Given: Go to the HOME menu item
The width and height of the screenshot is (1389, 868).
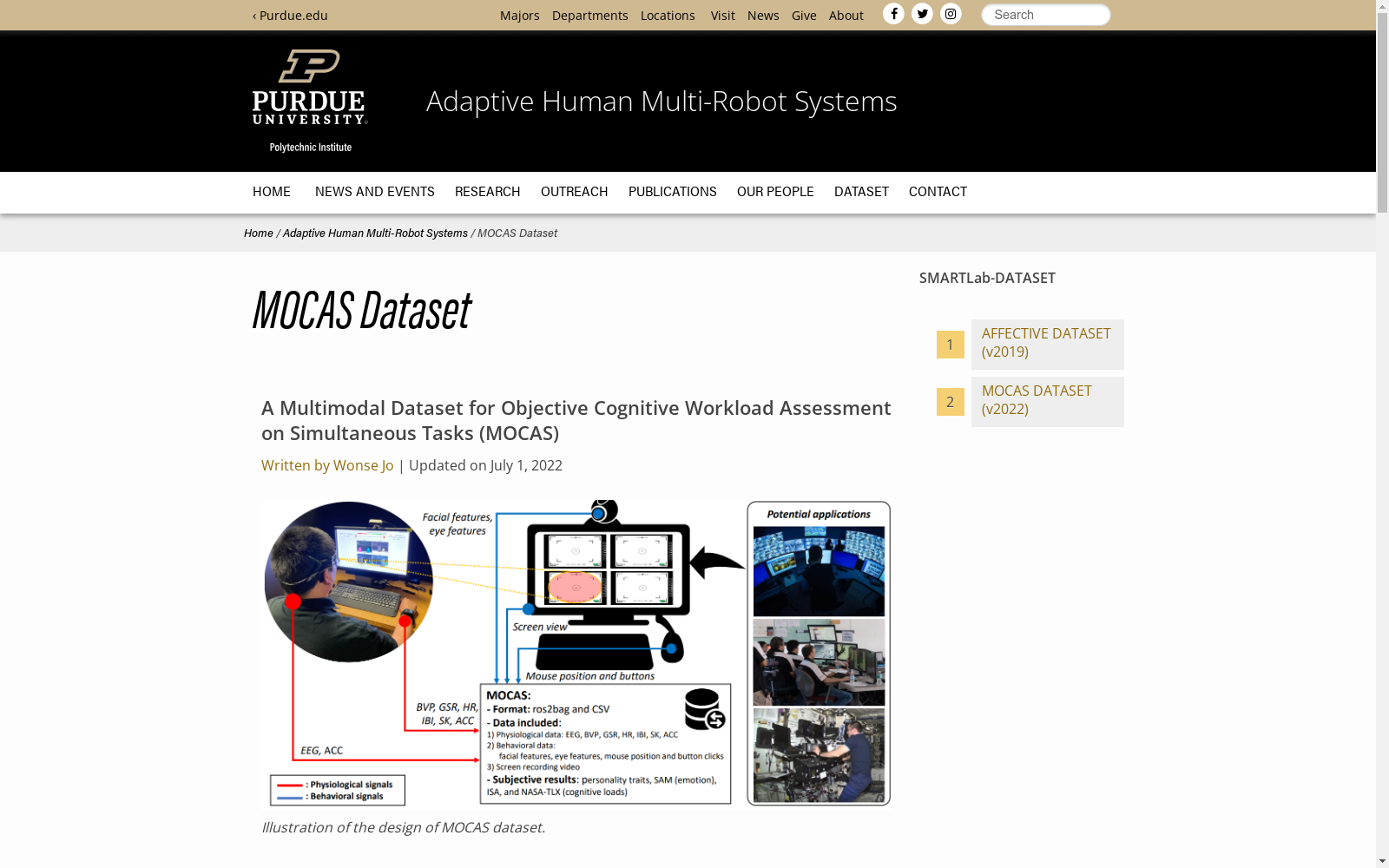Looking at the screenshot, I should tap(272, 192).
